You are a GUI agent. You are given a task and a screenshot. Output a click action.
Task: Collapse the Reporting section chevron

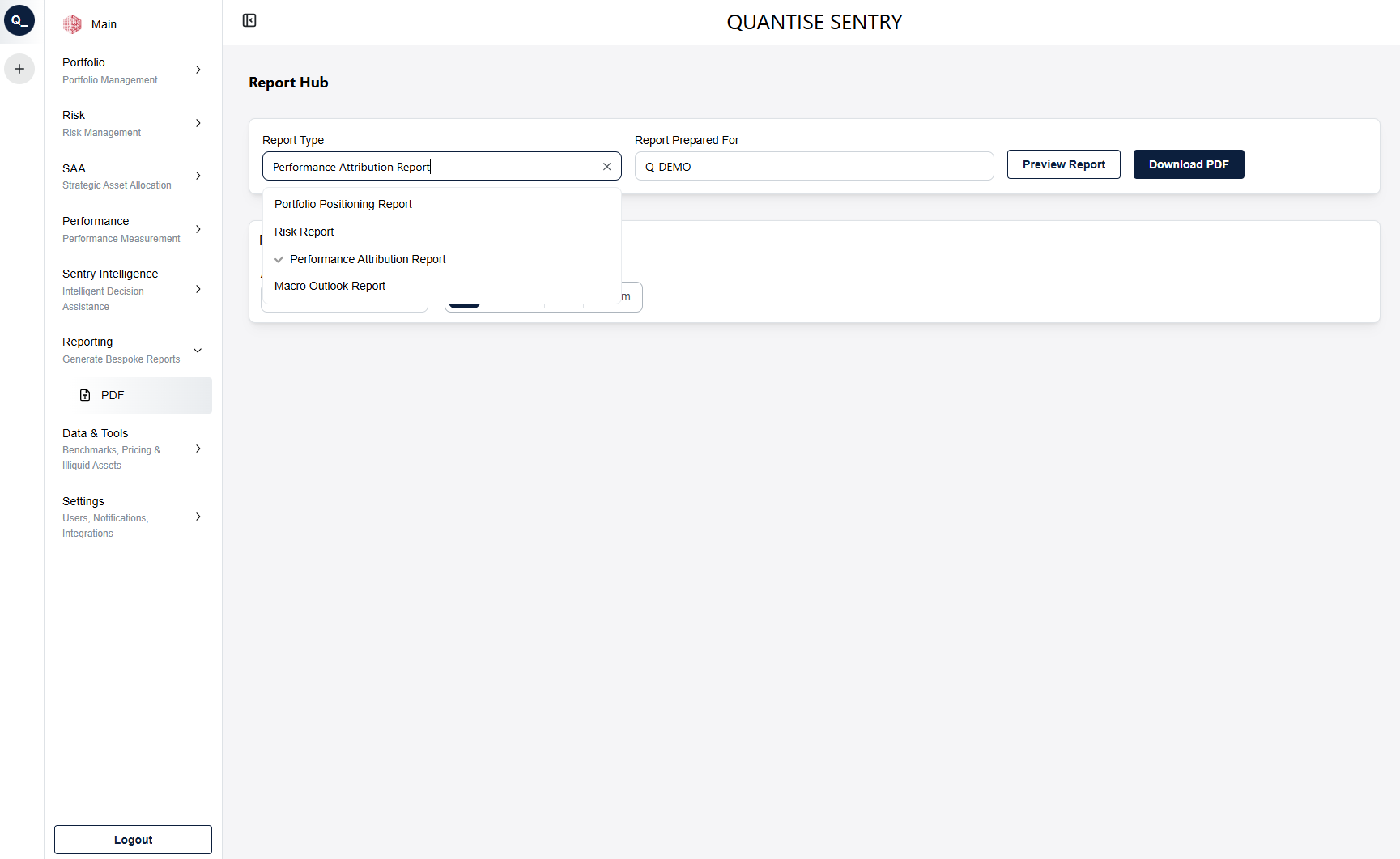[198, 351]
